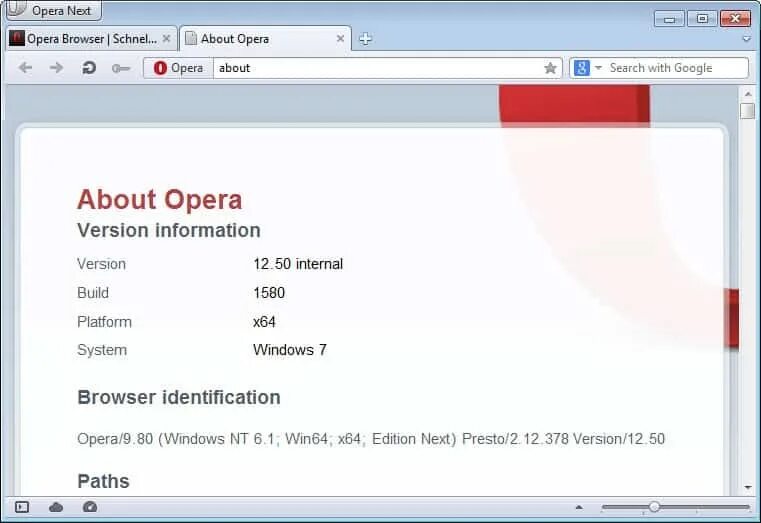Go back with the back arrow
Viewport: 761px width, 523px height.
[25, 68]
